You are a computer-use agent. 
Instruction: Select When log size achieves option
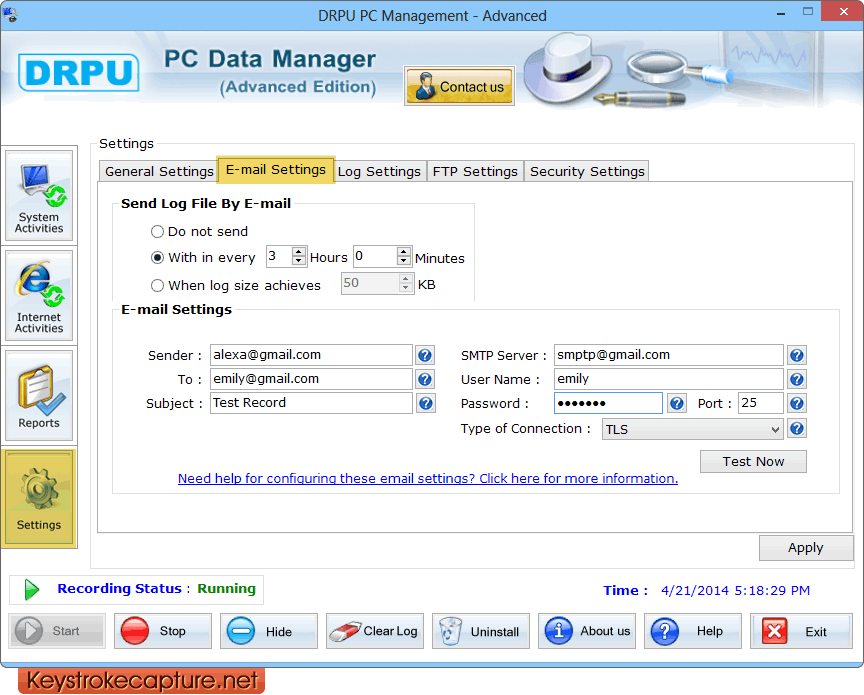[x=158, y=285]
